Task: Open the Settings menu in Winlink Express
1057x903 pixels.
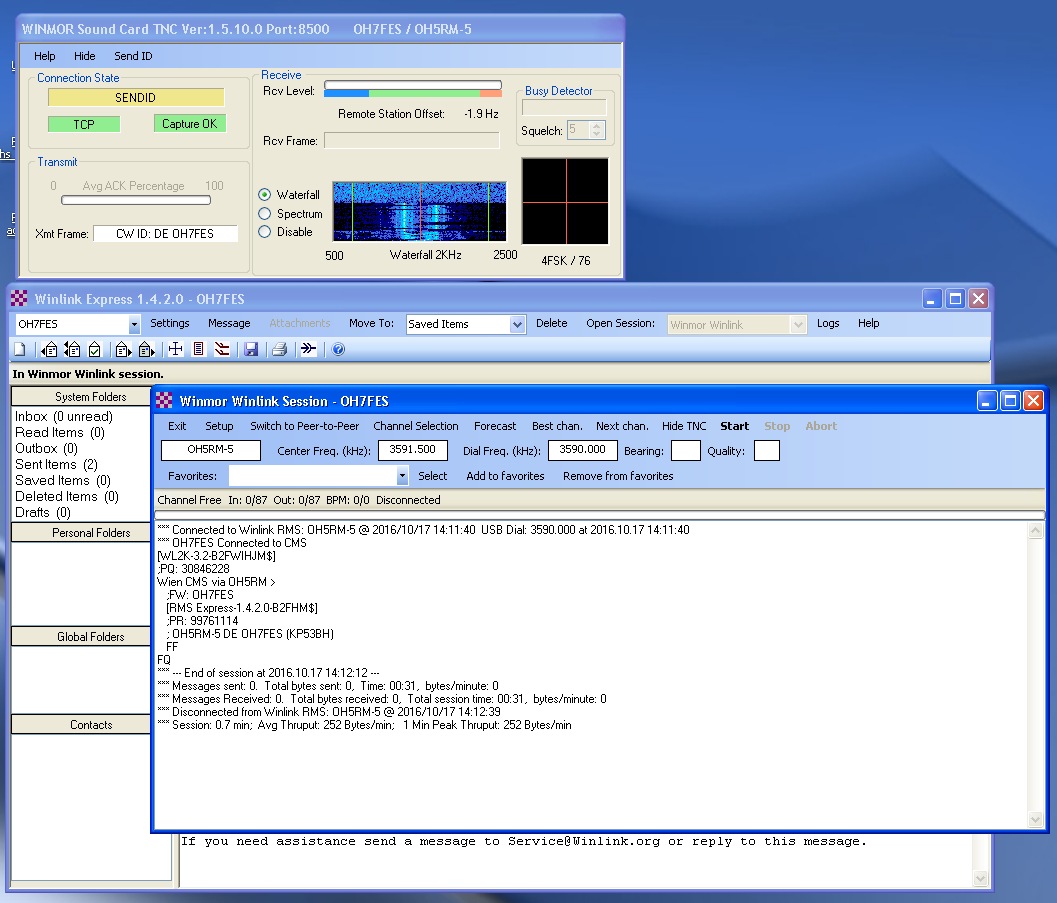Action: [x=170, y=323]
